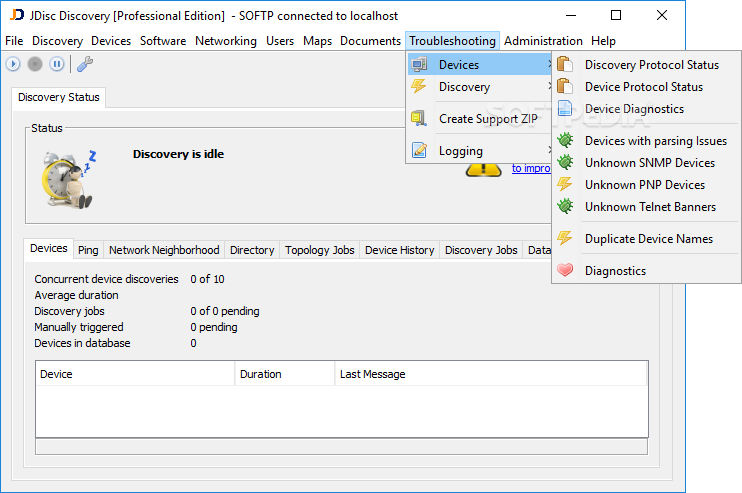Open the Users menu
742x493 pixels.
(x=280, y=41)
